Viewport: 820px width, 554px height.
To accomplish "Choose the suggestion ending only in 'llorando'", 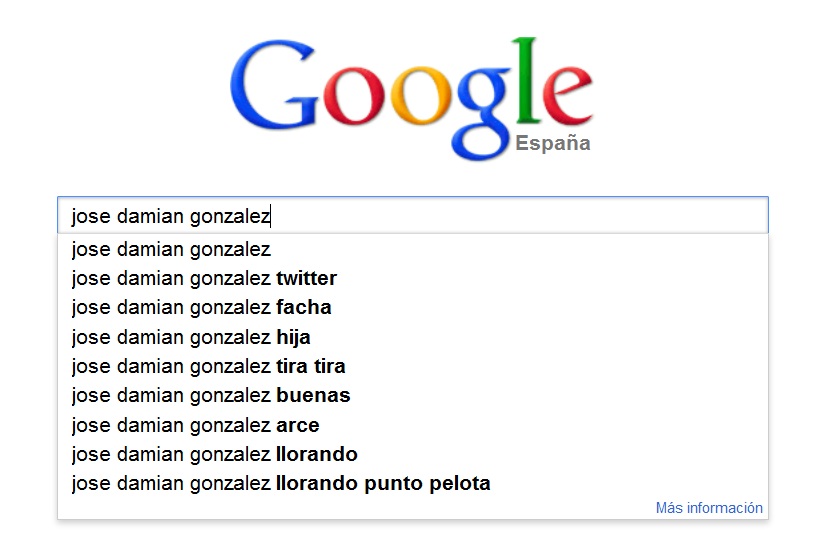I will pyautogui.click(x=413, y=454).
